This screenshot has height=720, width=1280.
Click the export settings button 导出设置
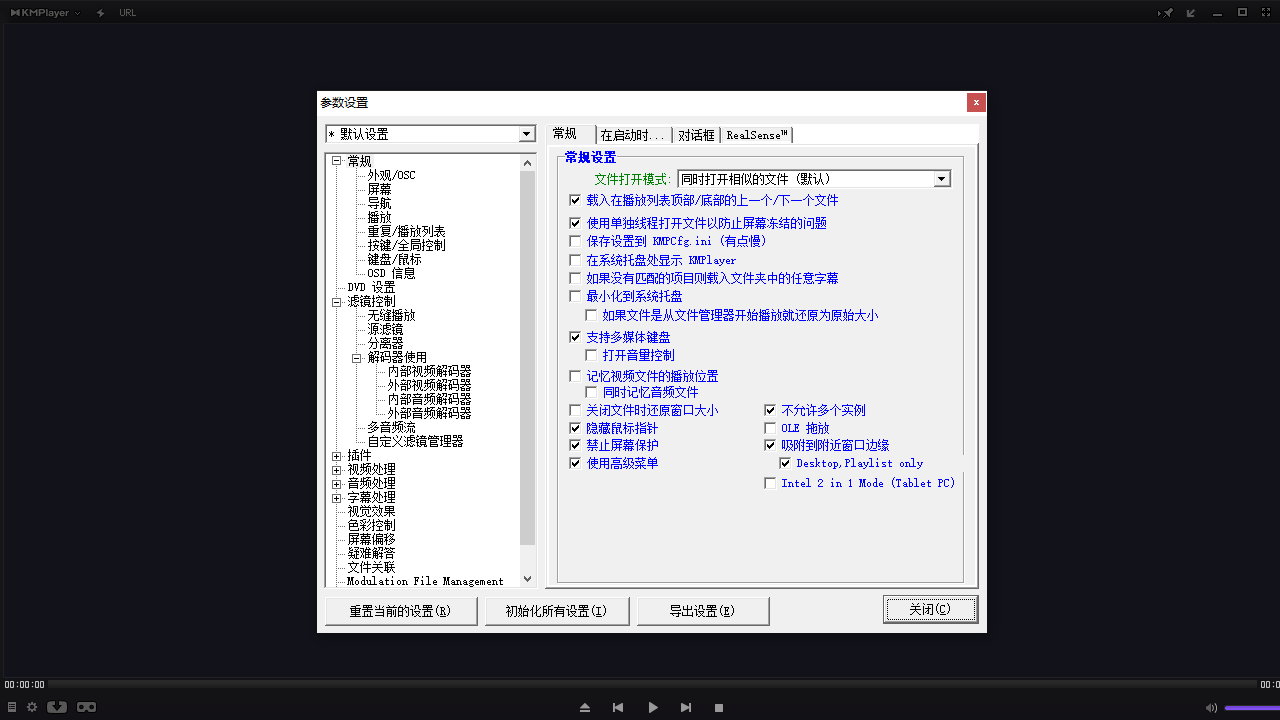pyautogui.click(x=703, y=611)
